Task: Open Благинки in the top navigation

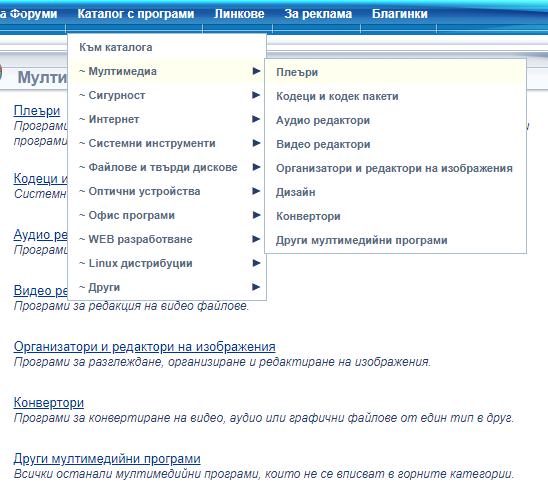Action: click(399, 14)
